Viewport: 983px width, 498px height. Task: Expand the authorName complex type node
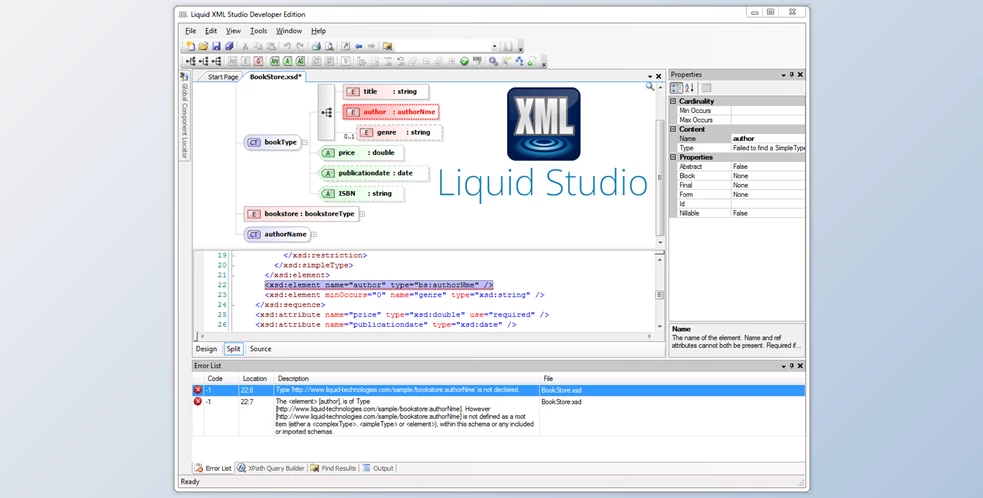coord(314,235)
